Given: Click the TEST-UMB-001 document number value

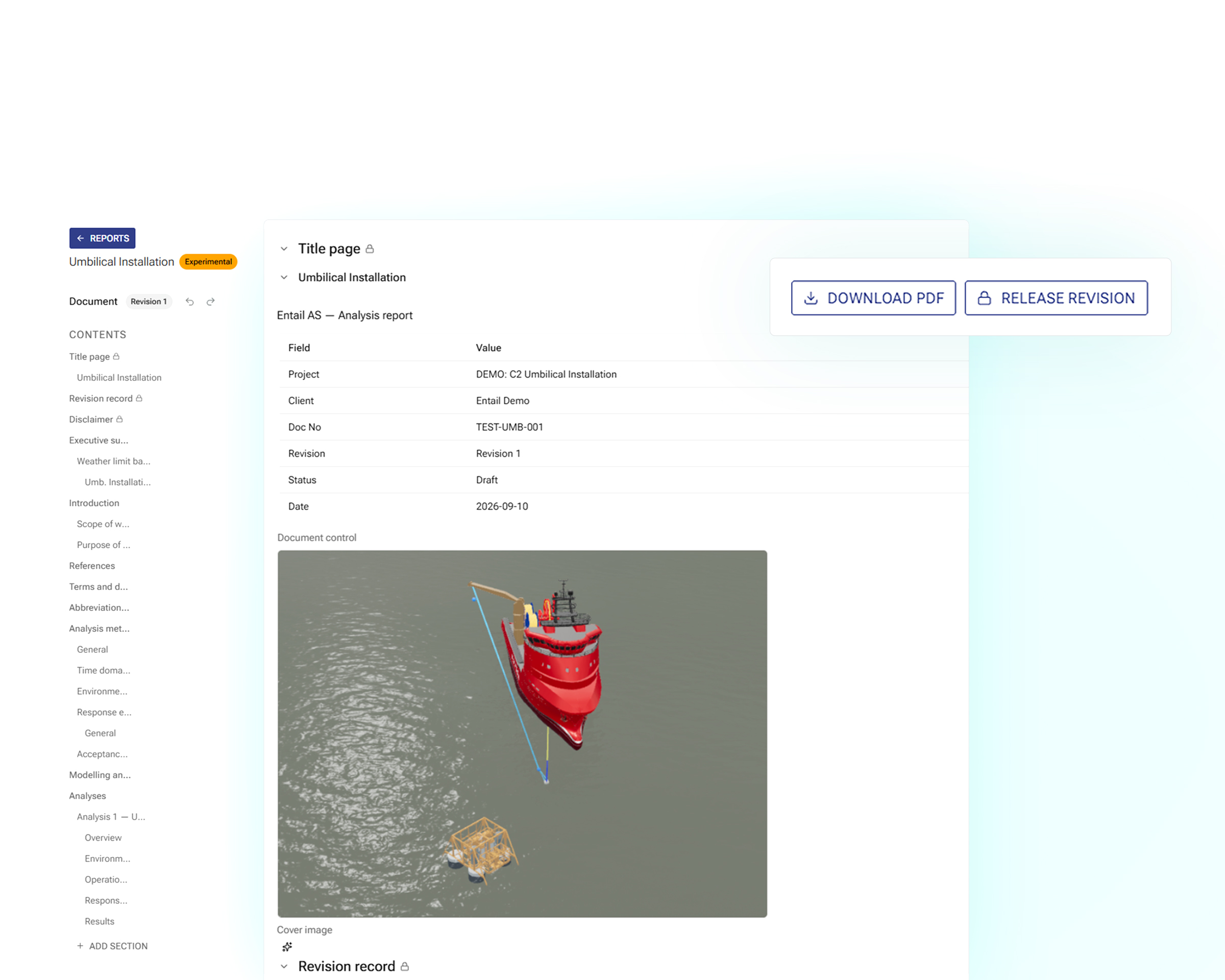Looking at the screenshot, I should (510, 427).
